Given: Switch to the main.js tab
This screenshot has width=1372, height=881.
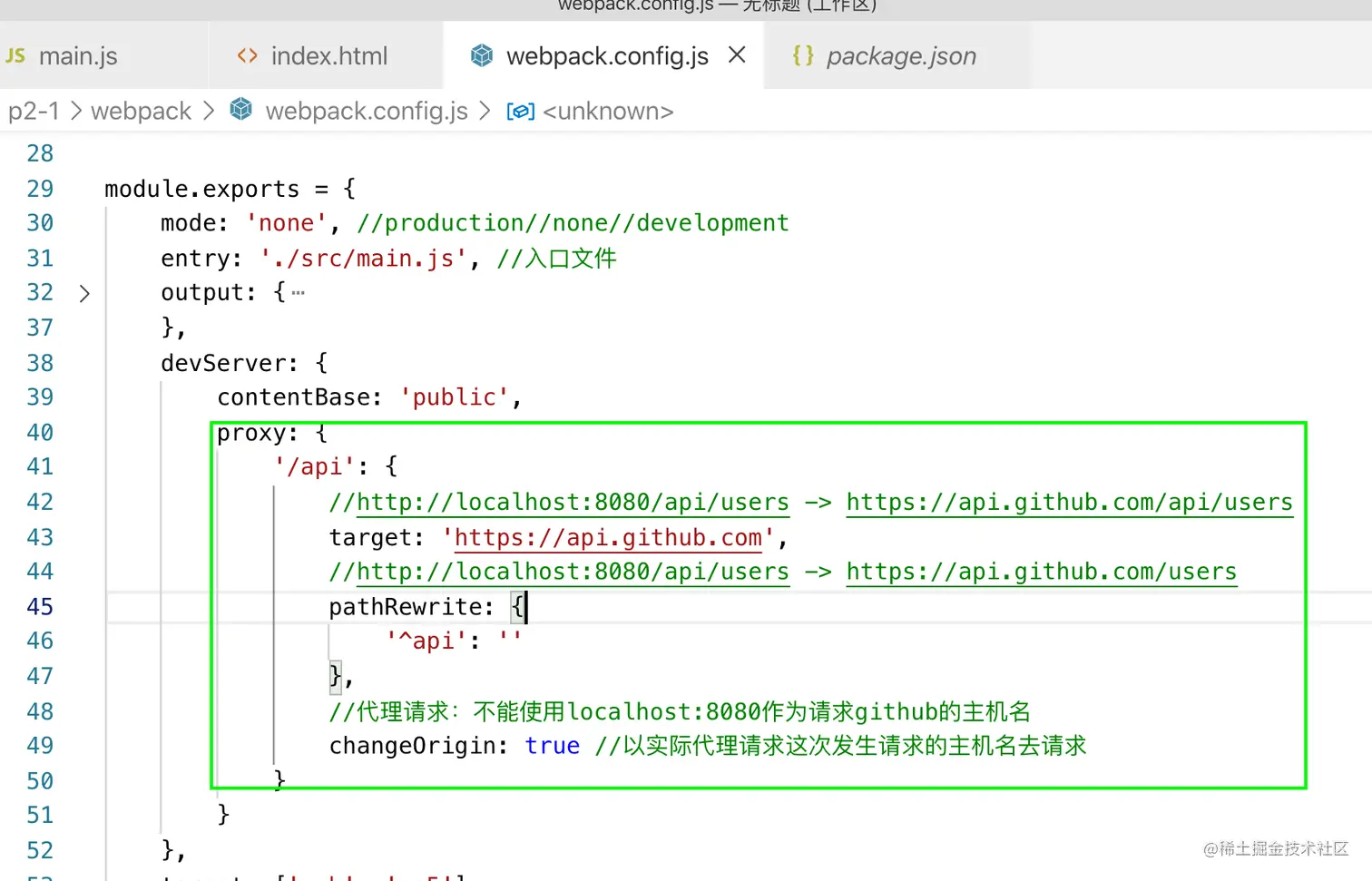Looking at the screenshot, I should [x=78, y=56].
